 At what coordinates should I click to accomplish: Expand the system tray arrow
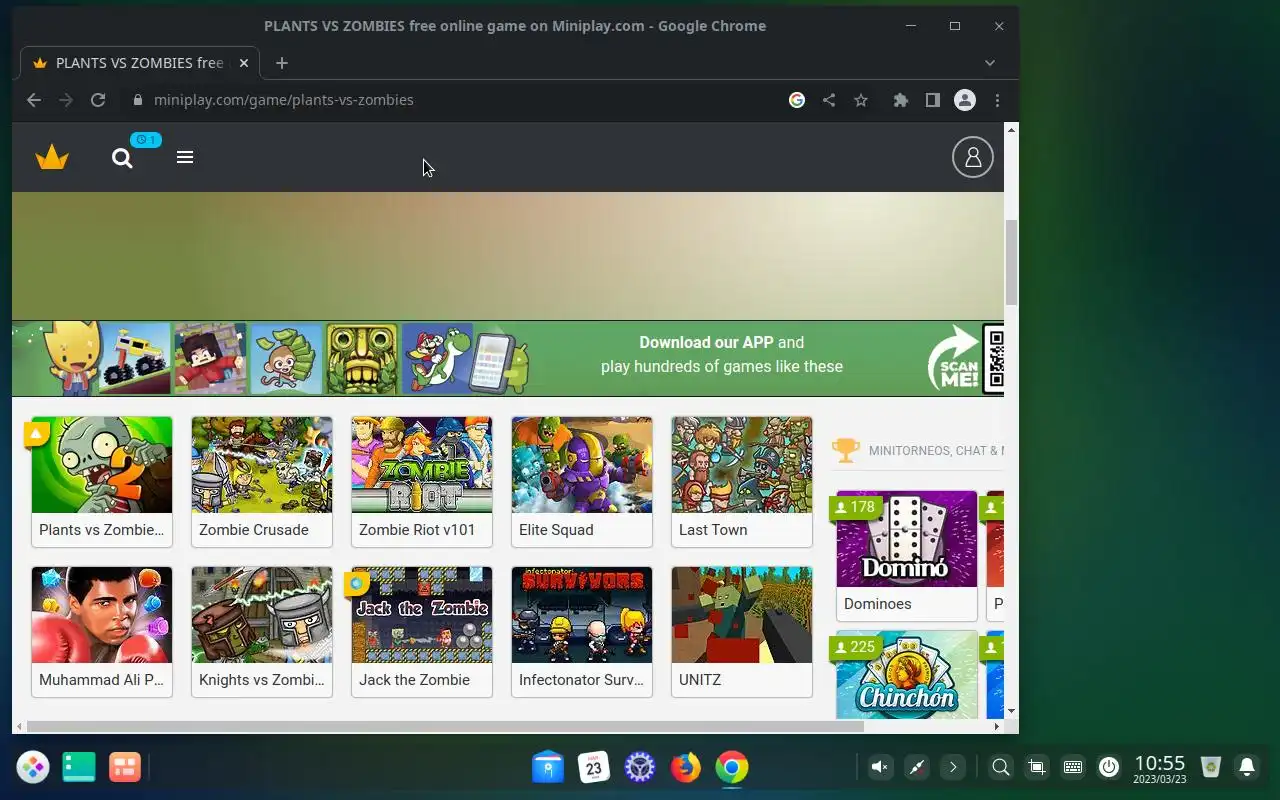[953, 767]
